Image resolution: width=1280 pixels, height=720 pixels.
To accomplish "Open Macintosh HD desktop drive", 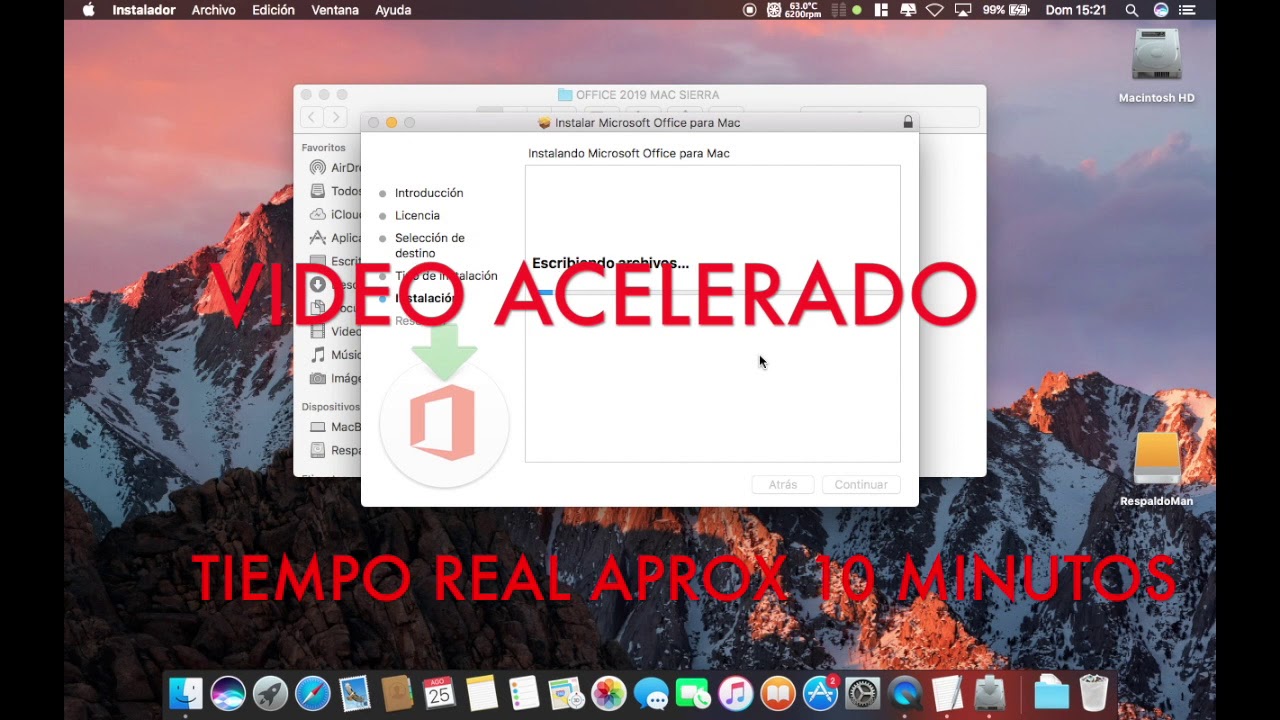I will point(1157,65).
